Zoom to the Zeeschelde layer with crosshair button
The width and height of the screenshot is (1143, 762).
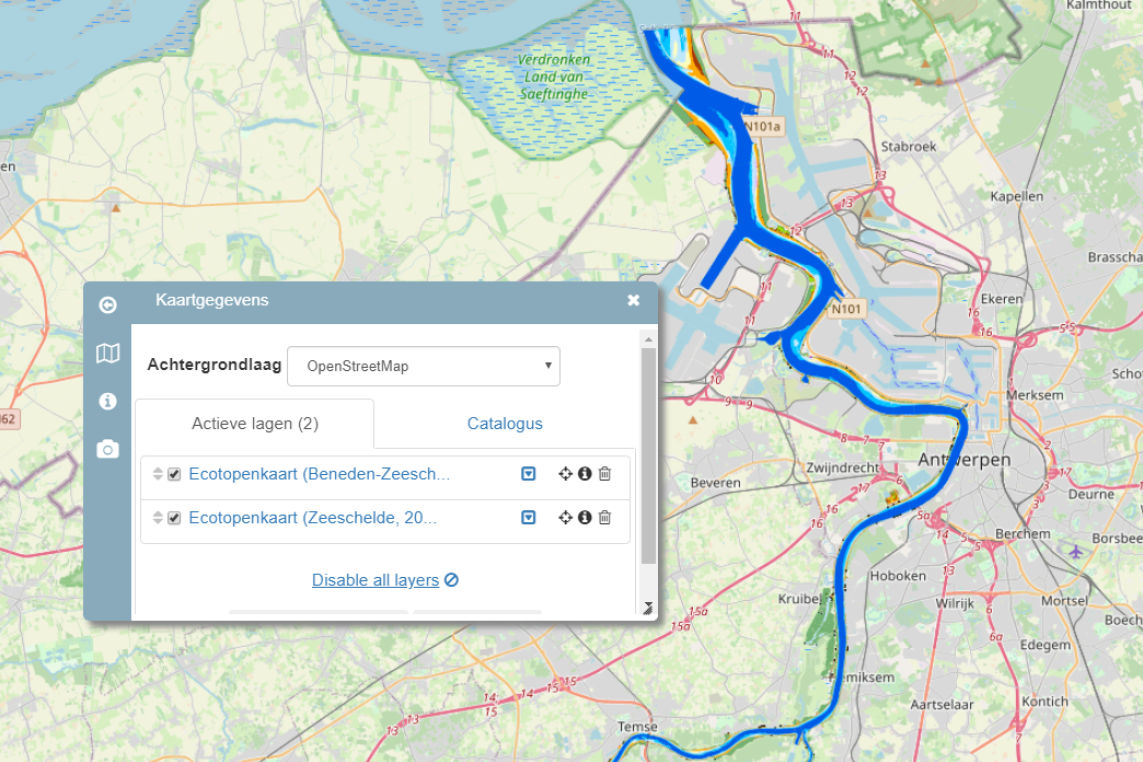[566, 519]
